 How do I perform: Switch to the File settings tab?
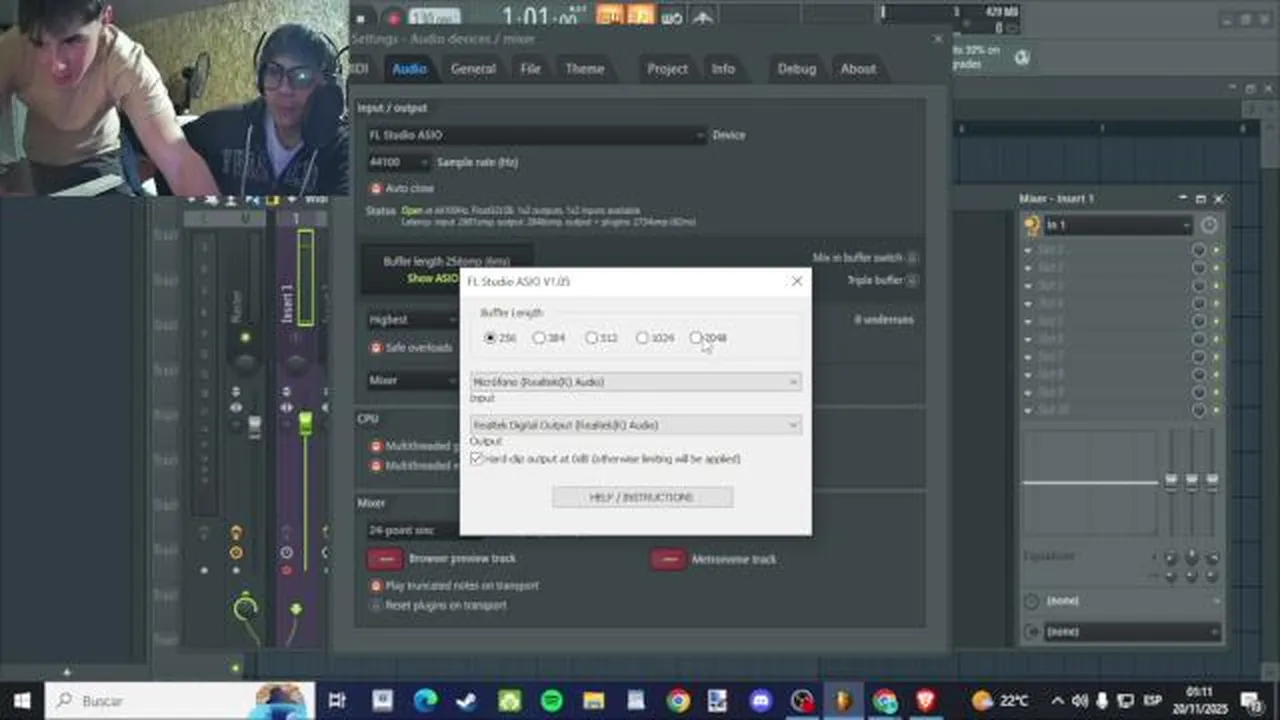coord(530,69)
